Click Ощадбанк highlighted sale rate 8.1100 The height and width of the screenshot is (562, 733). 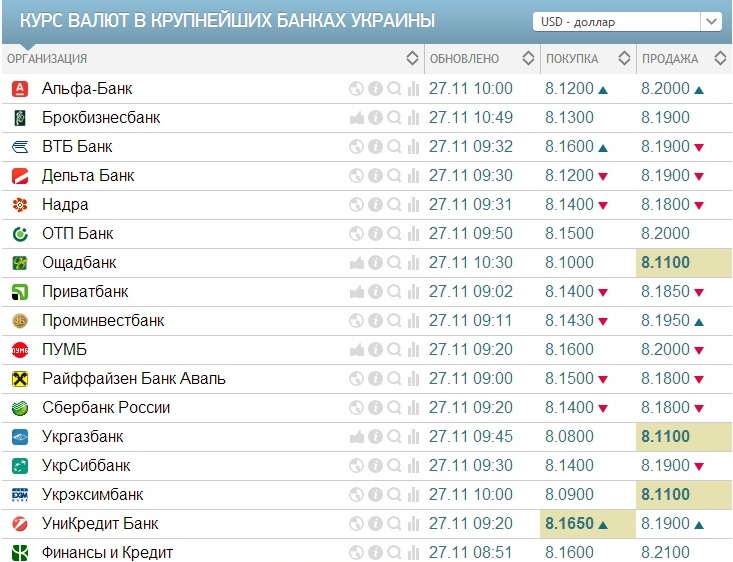click(x=665, y=262)
